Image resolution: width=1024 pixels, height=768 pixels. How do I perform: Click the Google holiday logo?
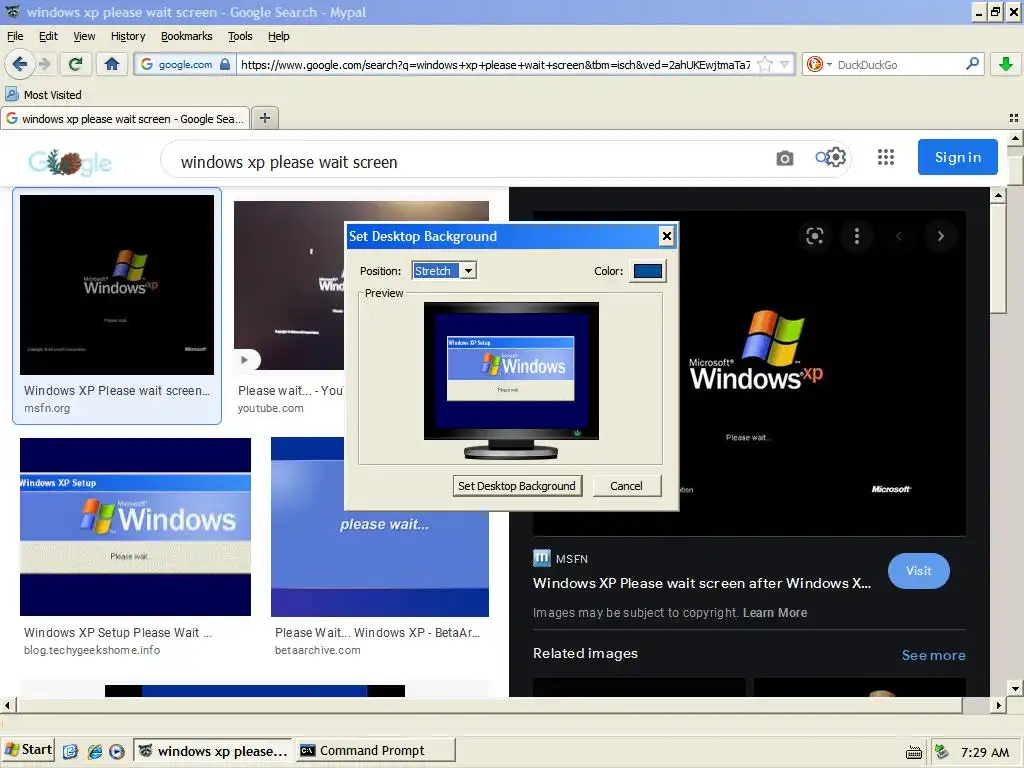pos(70,162)
